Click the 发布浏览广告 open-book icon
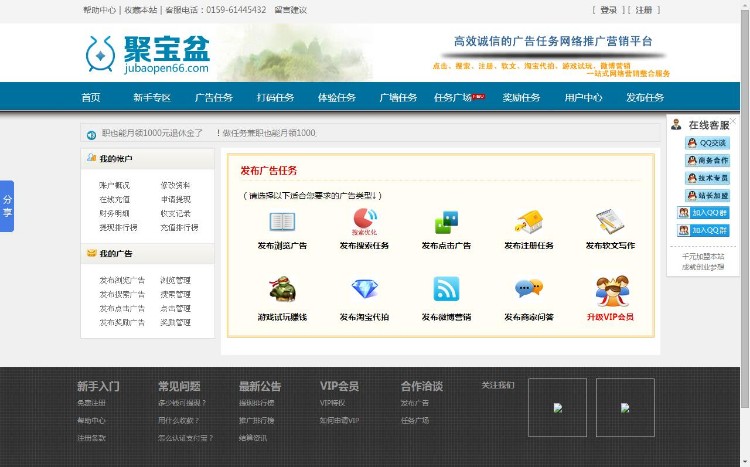Viewport: 750px width, 467px height. [282, 222]
